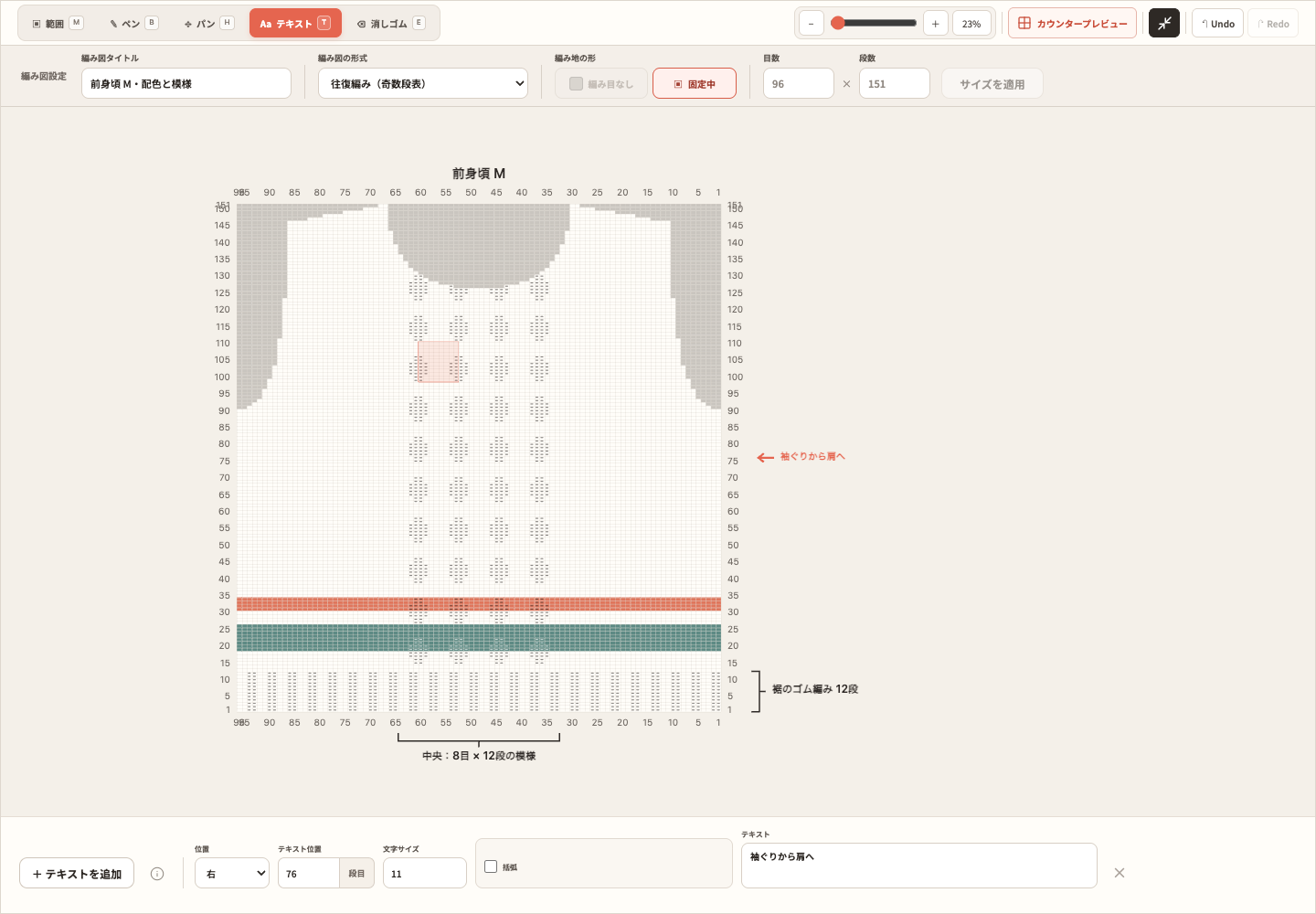The height and width of the screenshot is (914, 1316).
Task: Edit the テキスト位置 value 76
Action: coord(309,873)
